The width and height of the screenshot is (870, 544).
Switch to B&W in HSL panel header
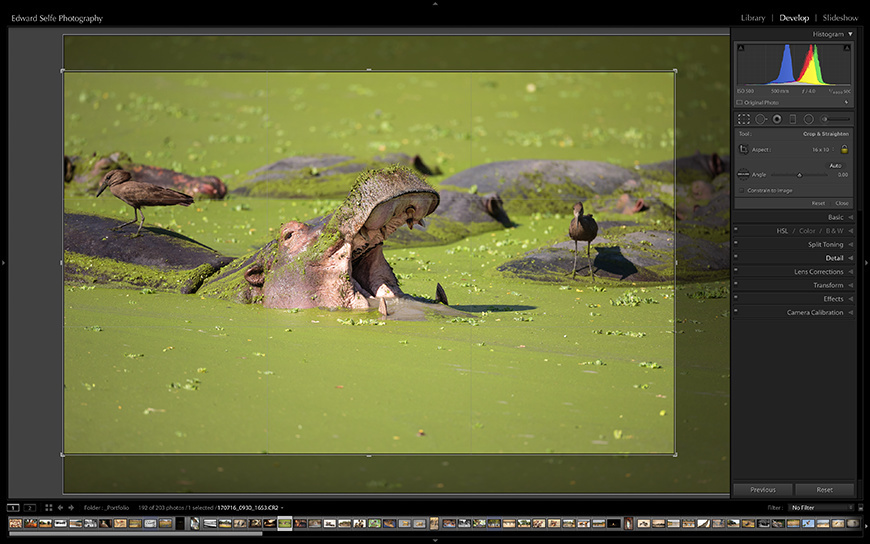[835, 231]
